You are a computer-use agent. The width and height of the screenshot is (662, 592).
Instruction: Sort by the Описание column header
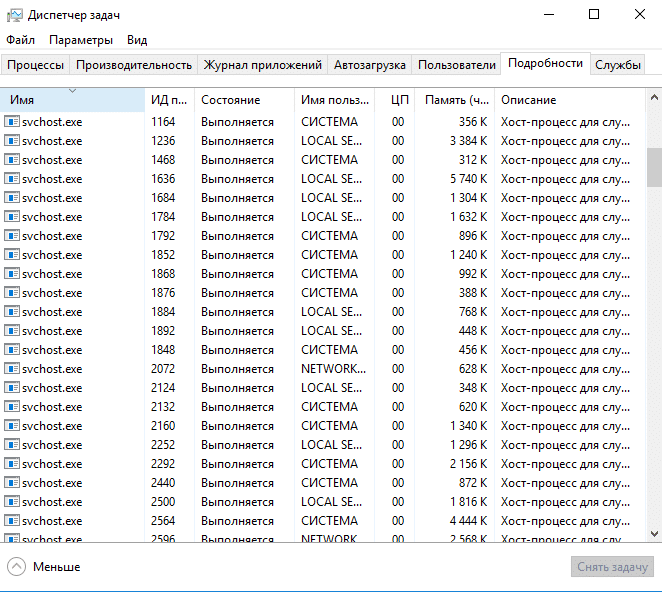tap(570, 100)
